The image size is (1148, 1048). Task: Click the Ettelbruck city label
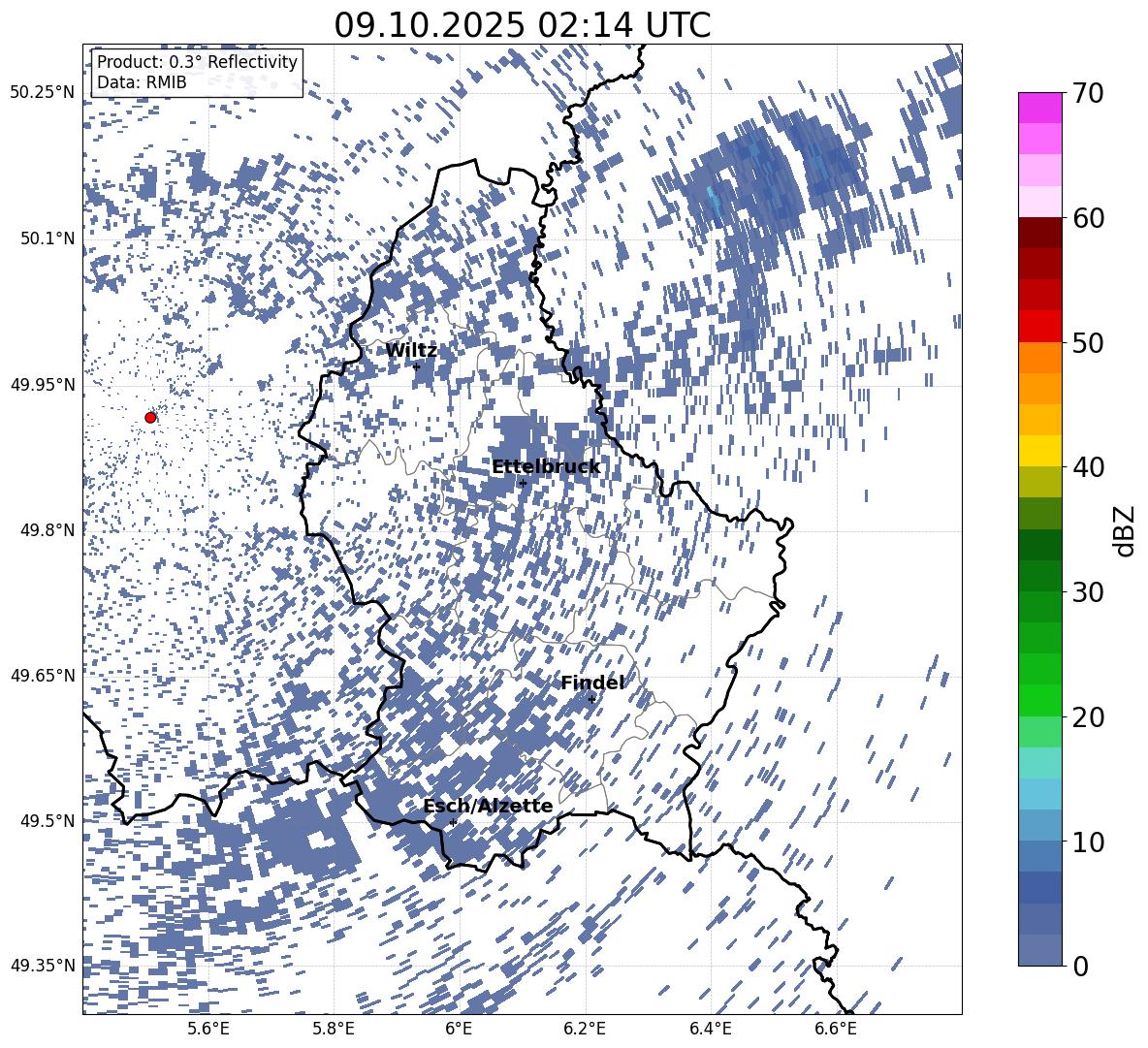[x=546, y=467]
